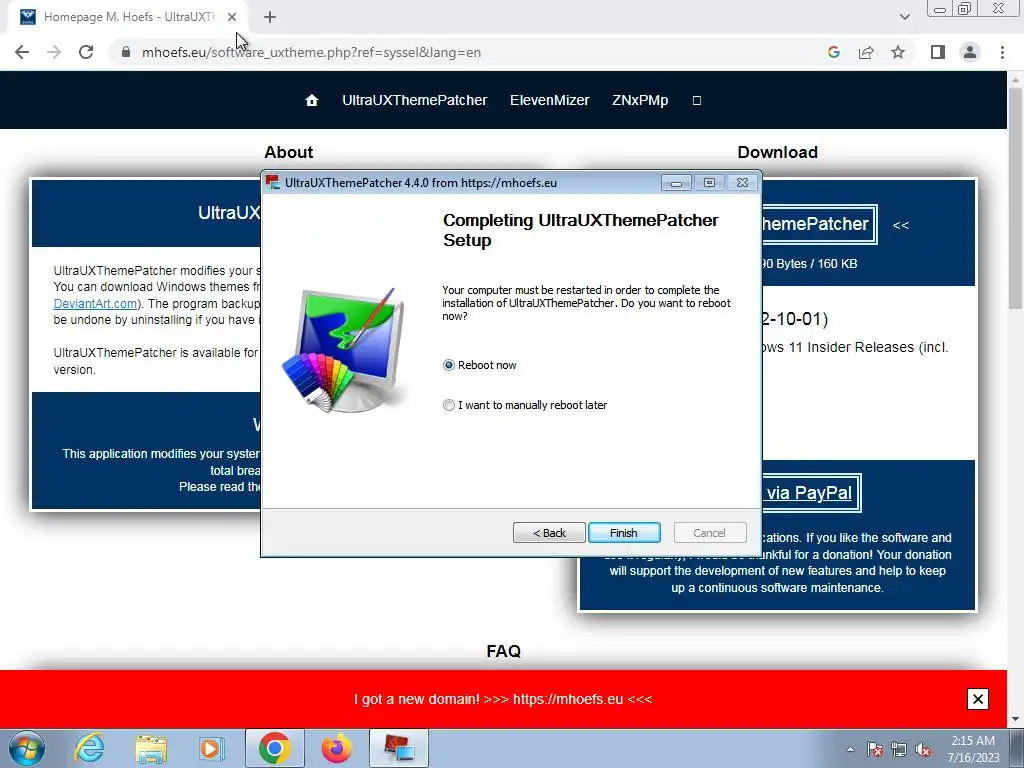Dismiss the red new domain banner

pyautogui.click(x=978, y=699)
